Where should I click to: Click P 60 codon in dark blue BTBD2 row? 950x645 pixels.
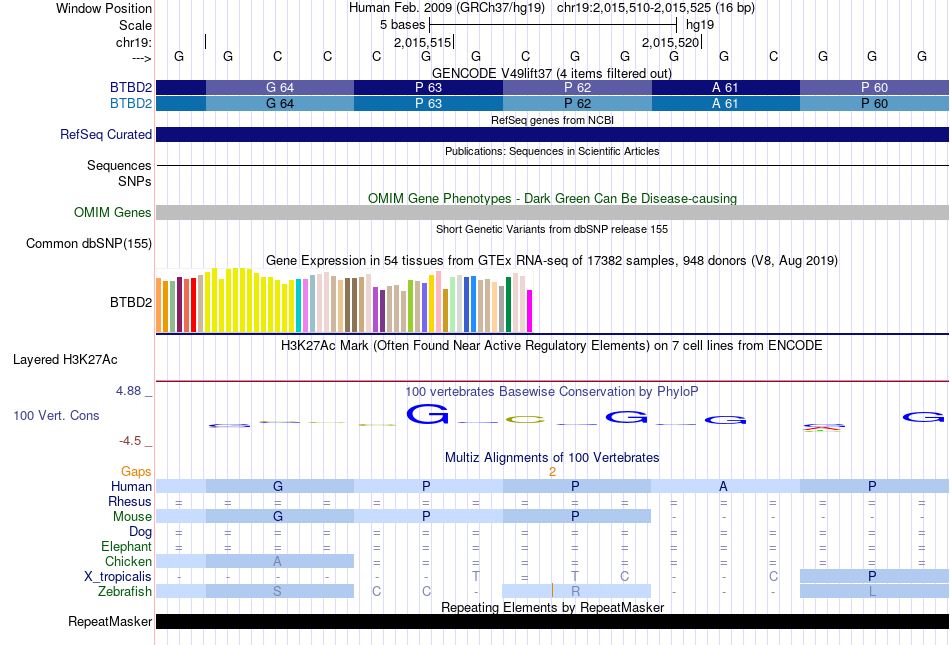(874, 88)
